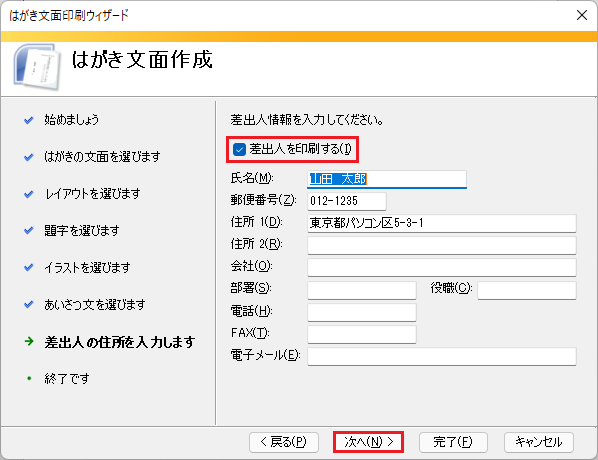Click the 住所 2 address field
Image resolution: width=598 pixels, height=460 pixels.
[442, 245]
